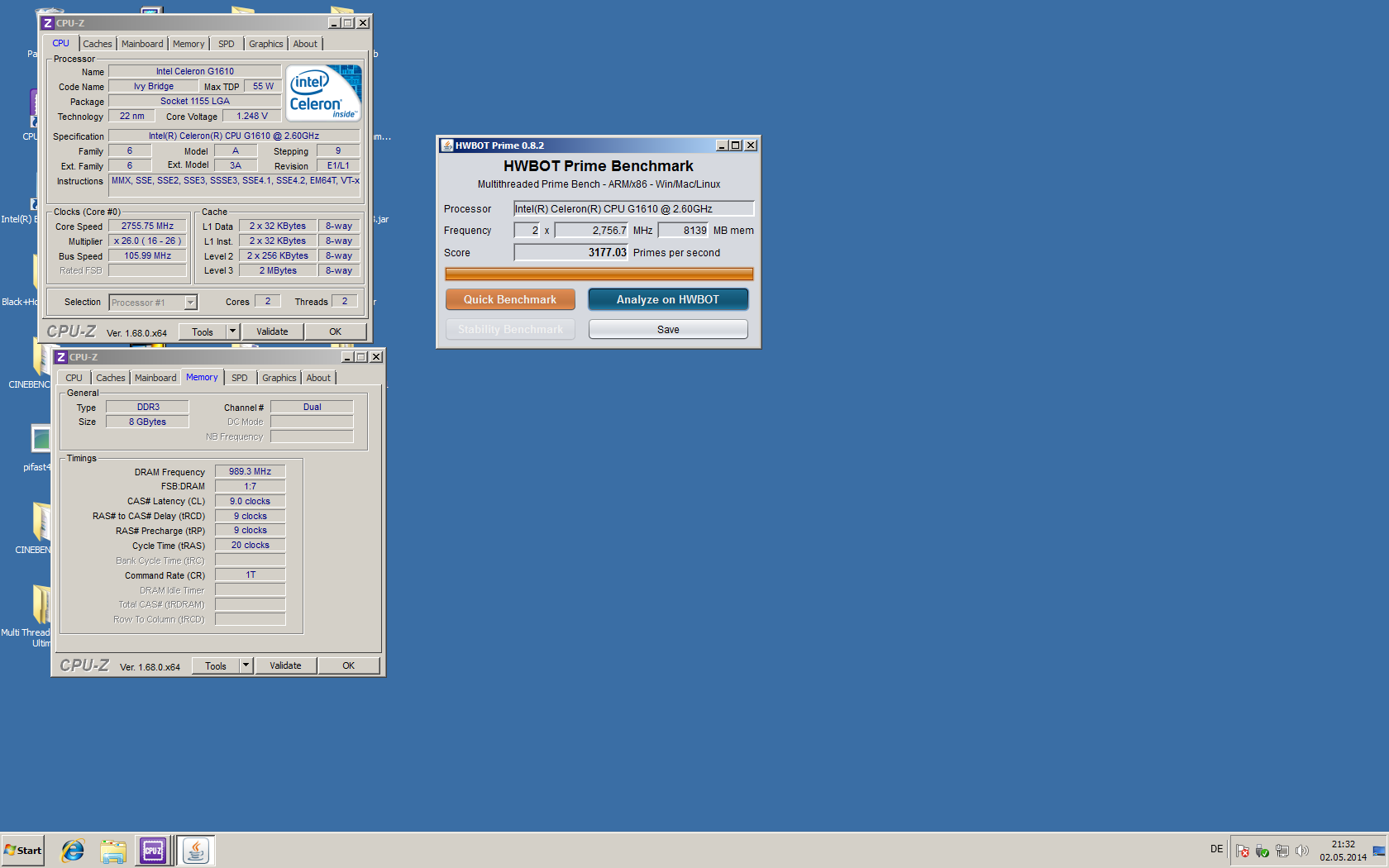Open About tab in lower CPU-Z window
The image size is (1389, 868).
point(318,378)
